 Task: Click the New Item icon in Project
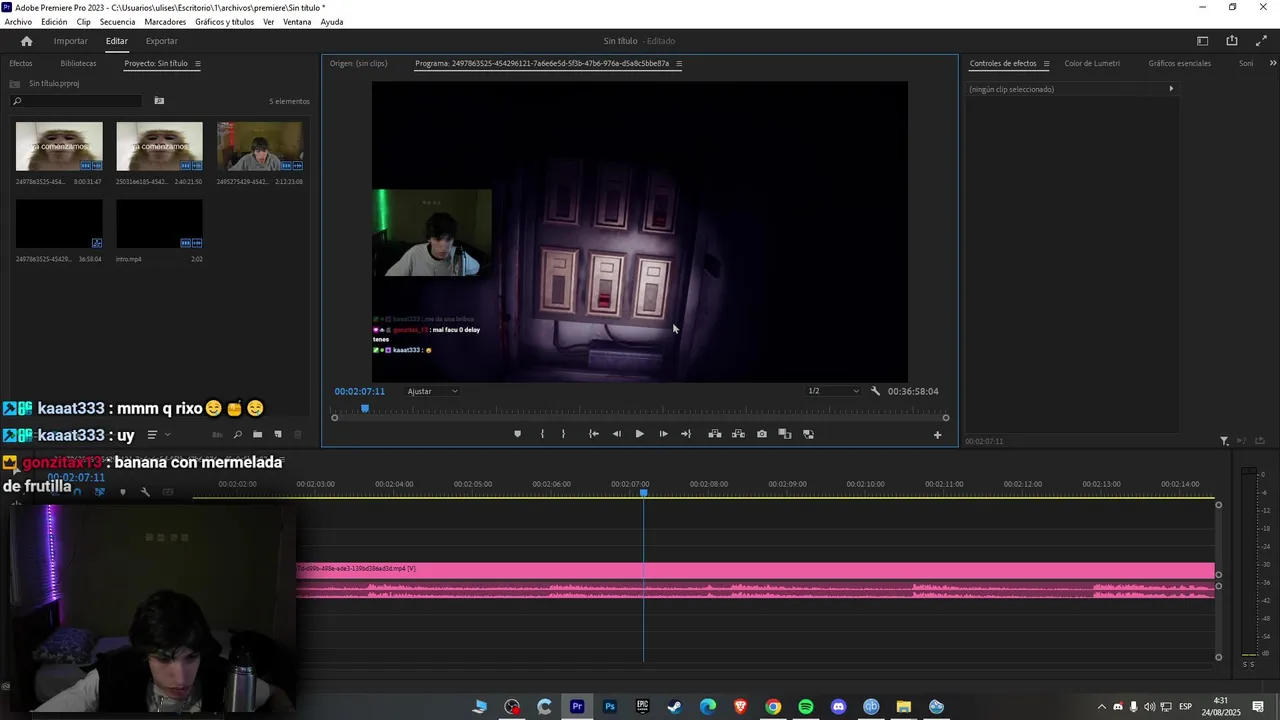(x=278, y=434)
